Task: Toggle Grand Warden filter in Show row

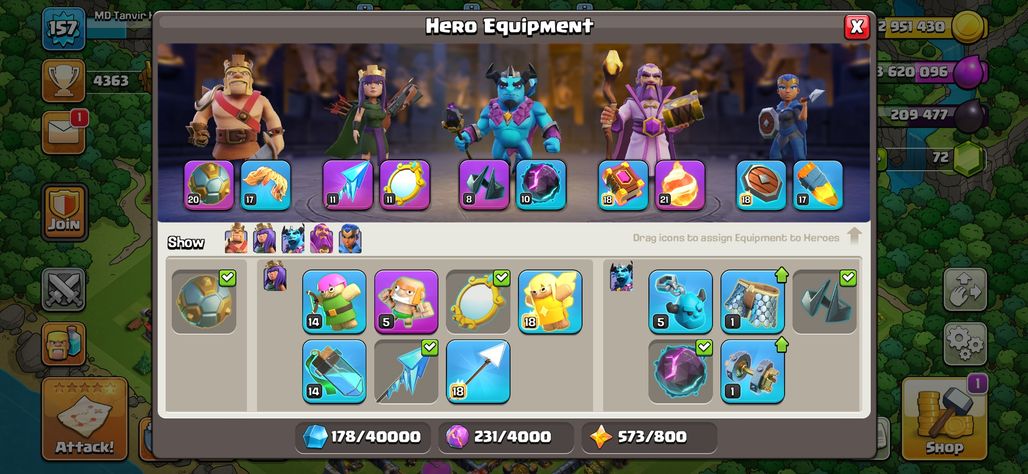Action: point(321,239)
